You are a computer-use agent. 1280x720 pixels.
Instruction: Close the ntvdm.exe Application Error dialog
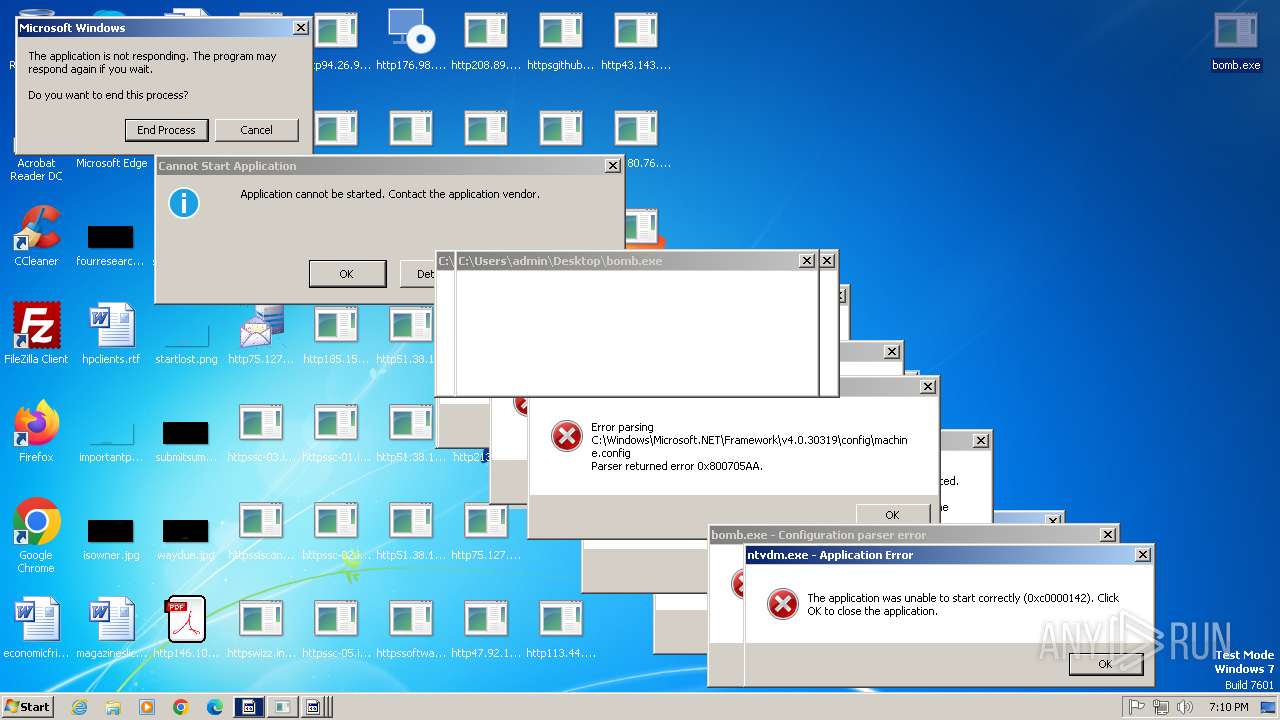(1142, 555)
